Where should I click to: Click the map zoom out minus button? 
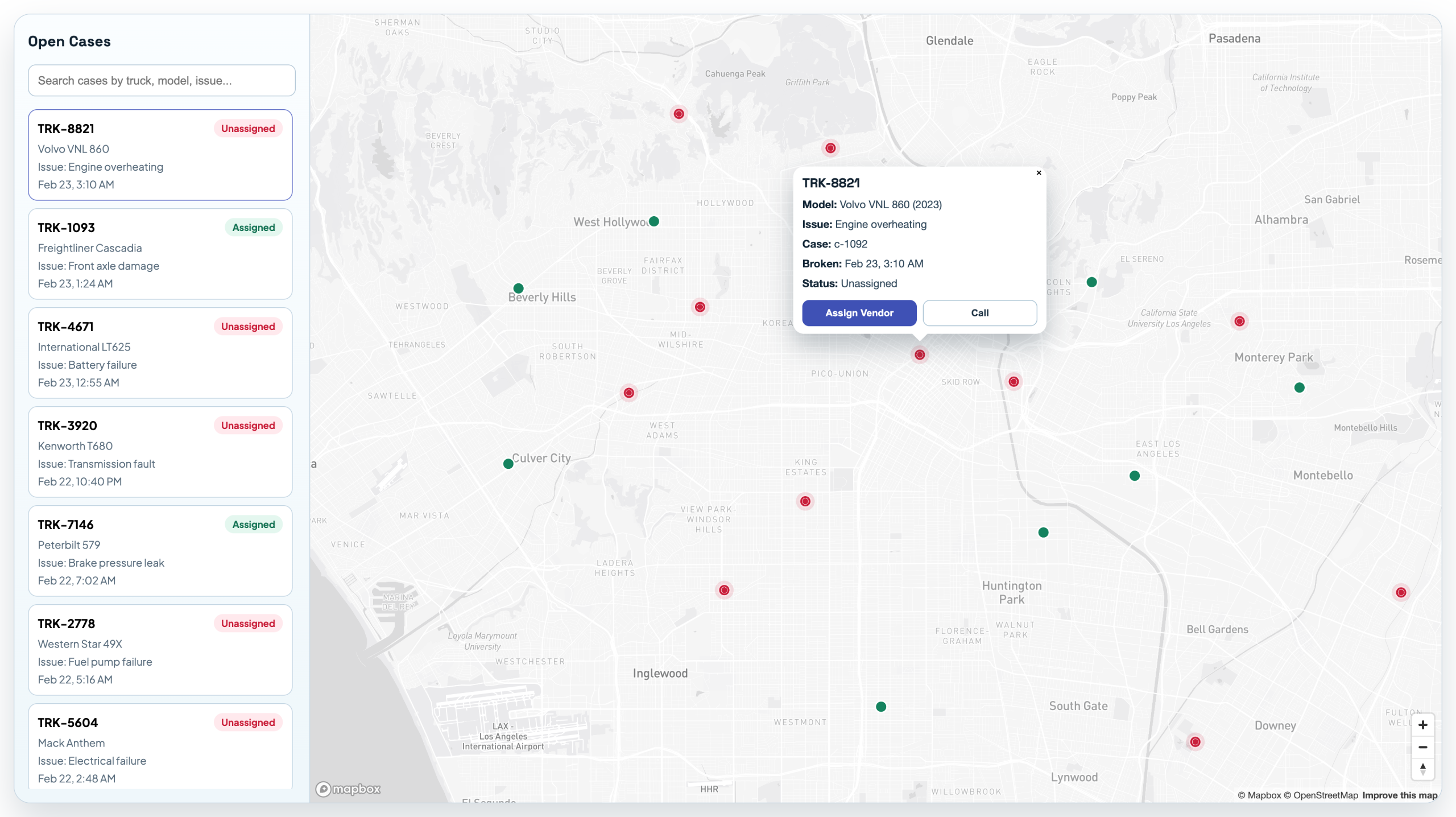pos(1422,747)
